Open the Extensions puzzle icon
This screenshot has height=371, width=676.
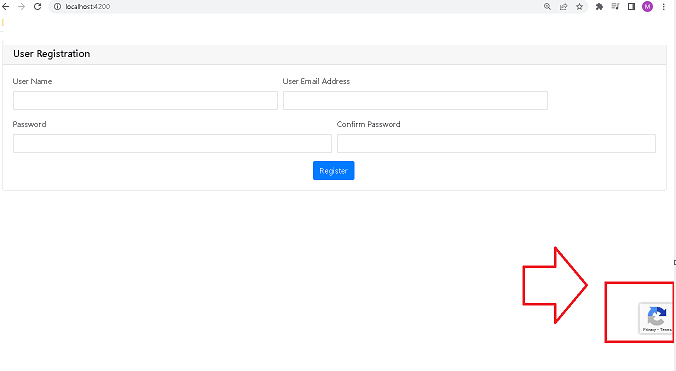tap(599, 6)
